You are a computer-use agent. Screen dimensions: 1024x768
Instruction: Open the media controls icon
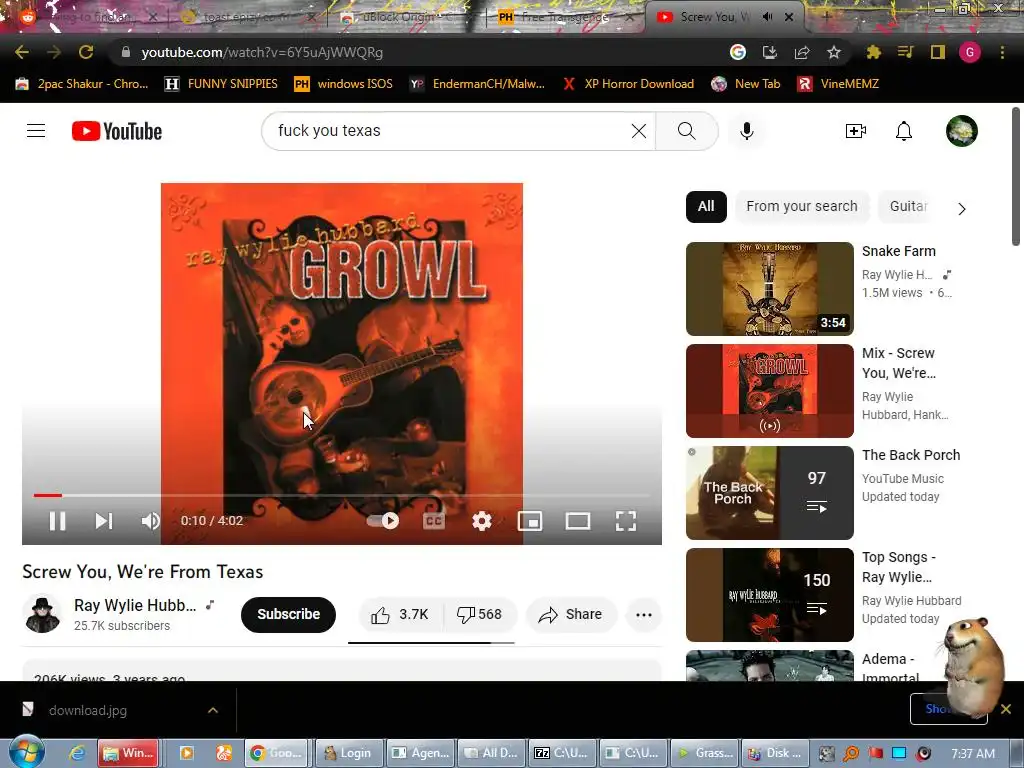905,52
